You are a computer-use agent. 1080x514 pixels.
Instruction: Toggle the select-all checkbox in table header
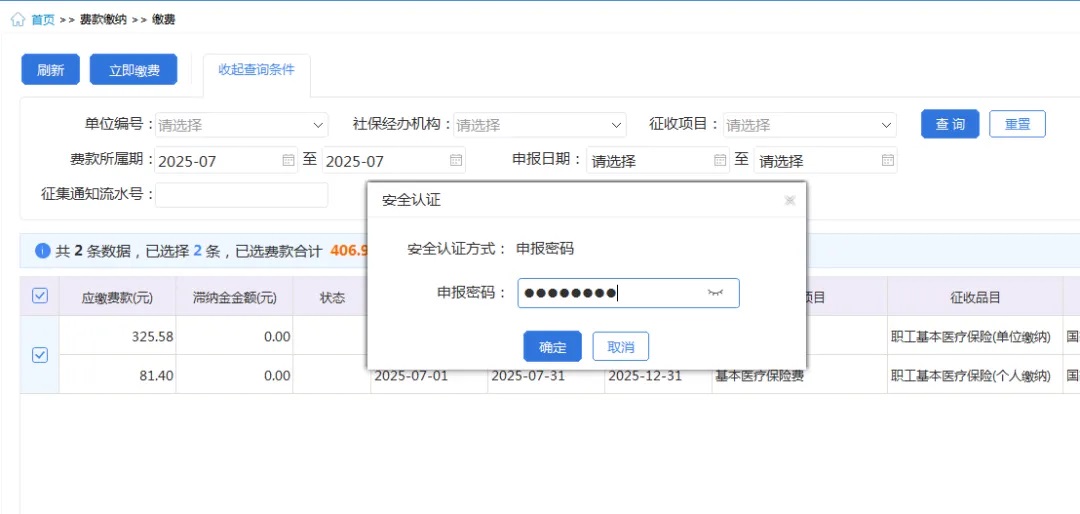[x=40, y=296]
